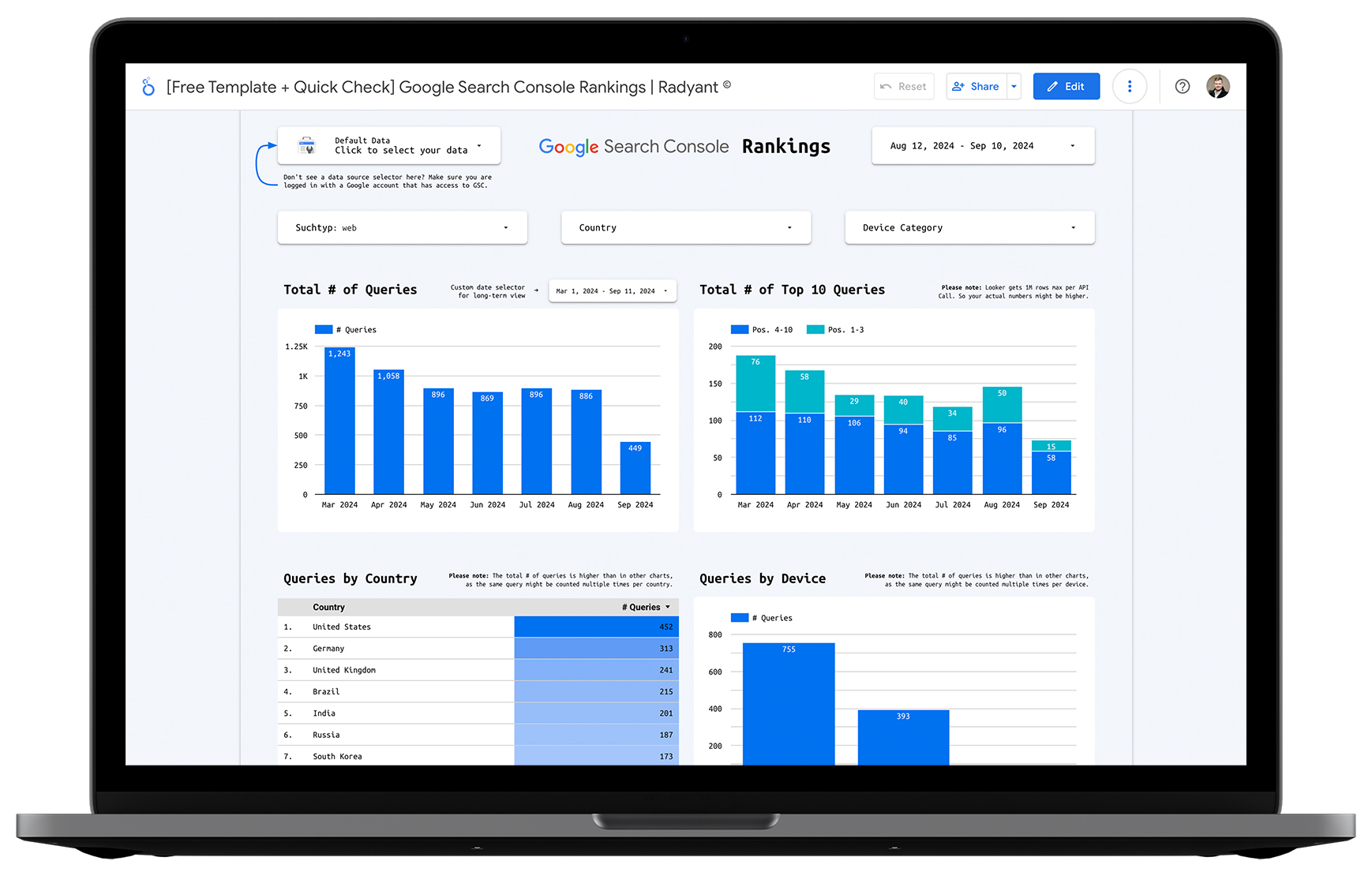Expand the arrow next to Share
The image size is (1372, 876).
1014,87
